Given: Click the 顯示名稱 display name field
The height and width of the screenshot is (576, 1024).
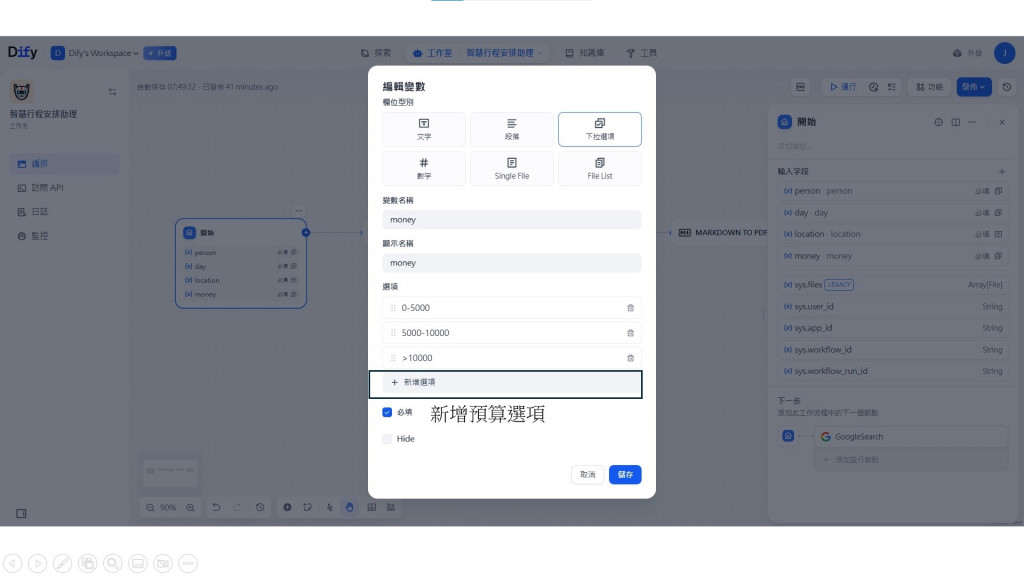Looking at the screenshot, I should pos(511,263).
